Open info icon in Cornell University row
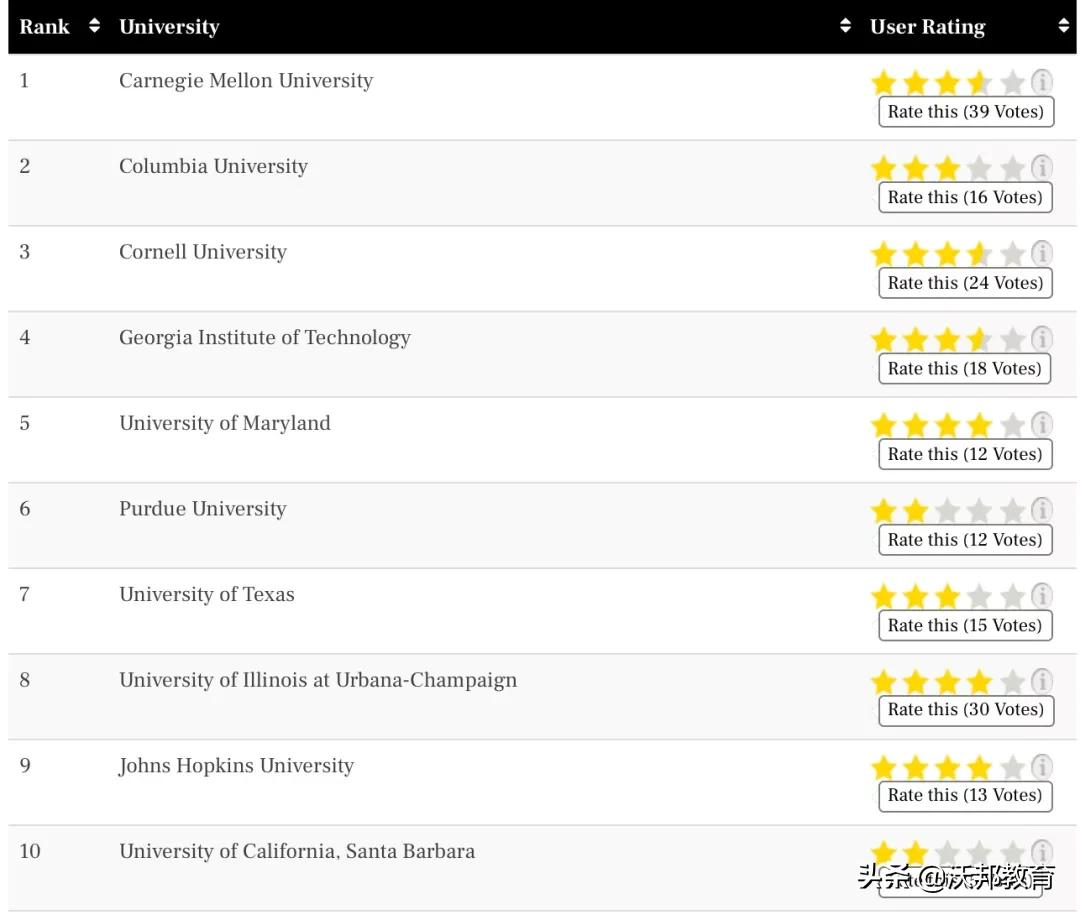 1042,253
